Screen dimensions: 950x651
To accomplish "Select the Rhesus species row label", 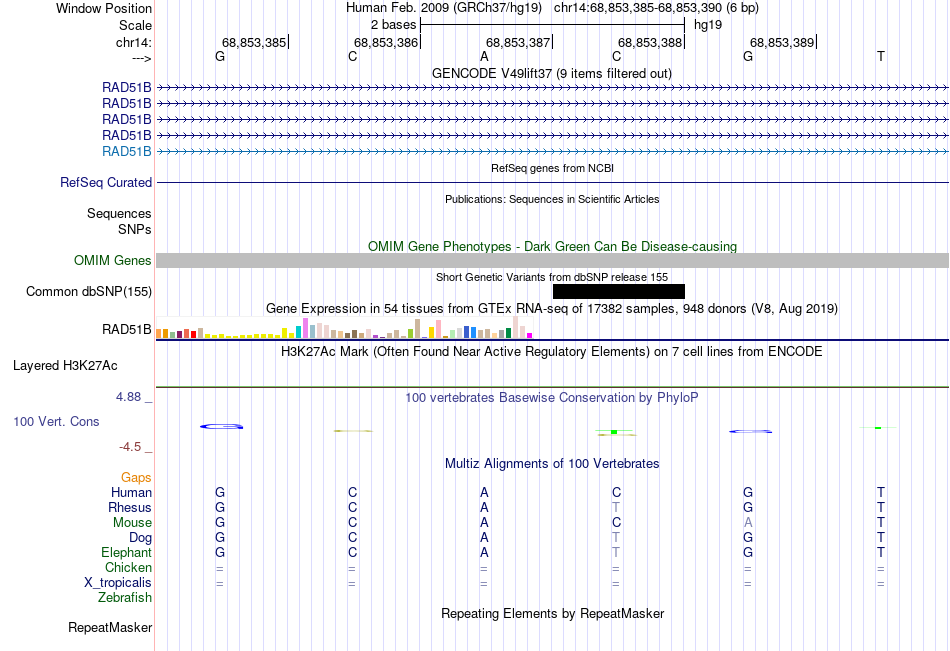I will [130, 507].
